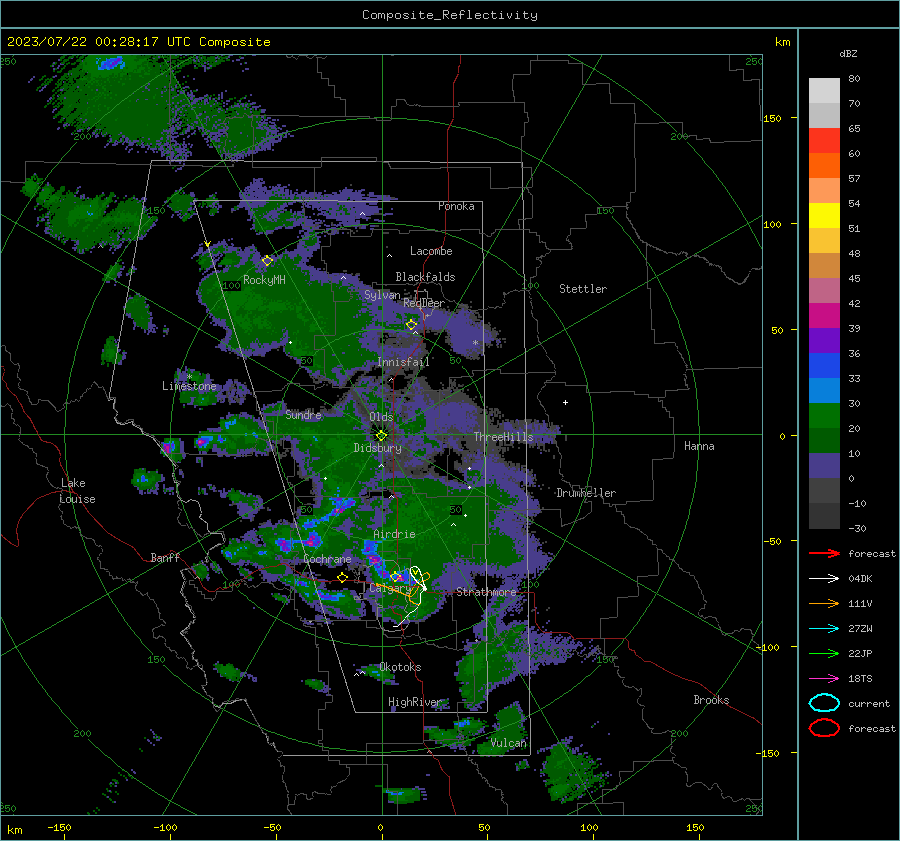Viewport: 900px width, 841px height.
Task: Click the Vulcan label
Action: (508, 743)
